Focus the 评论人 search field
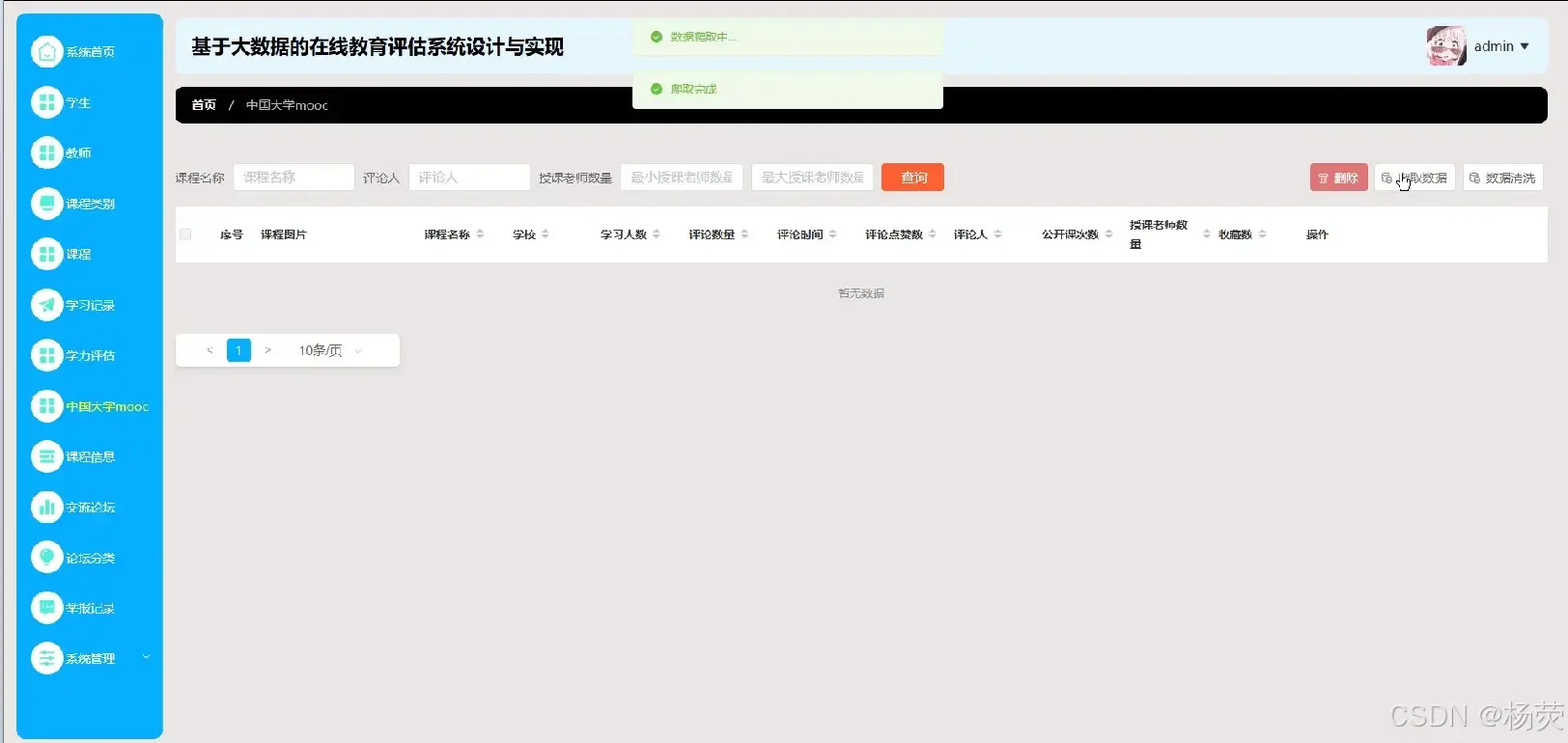 (469, 178)
